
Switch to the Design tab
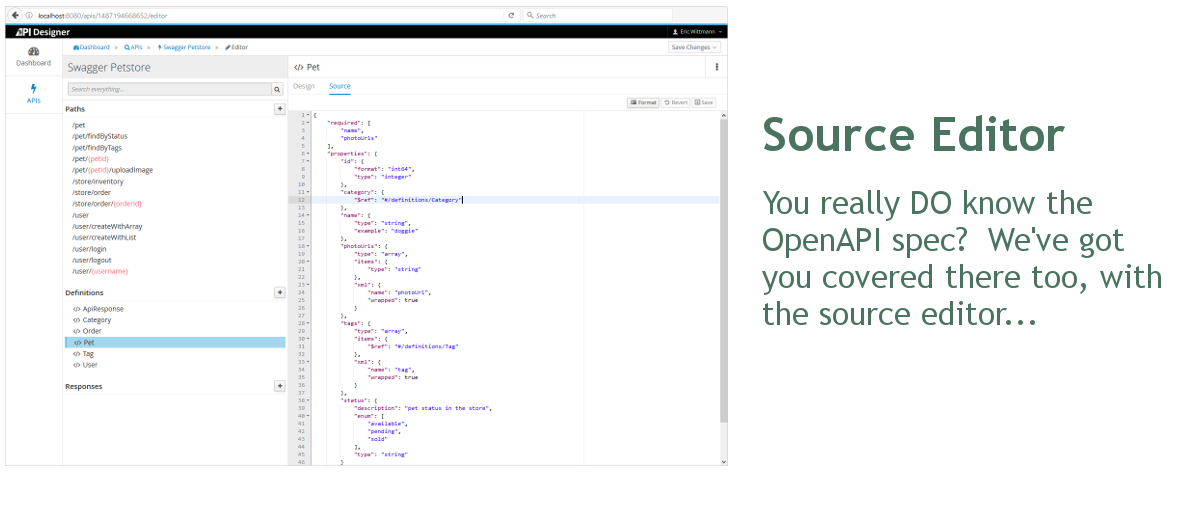(x=303, y=86)
